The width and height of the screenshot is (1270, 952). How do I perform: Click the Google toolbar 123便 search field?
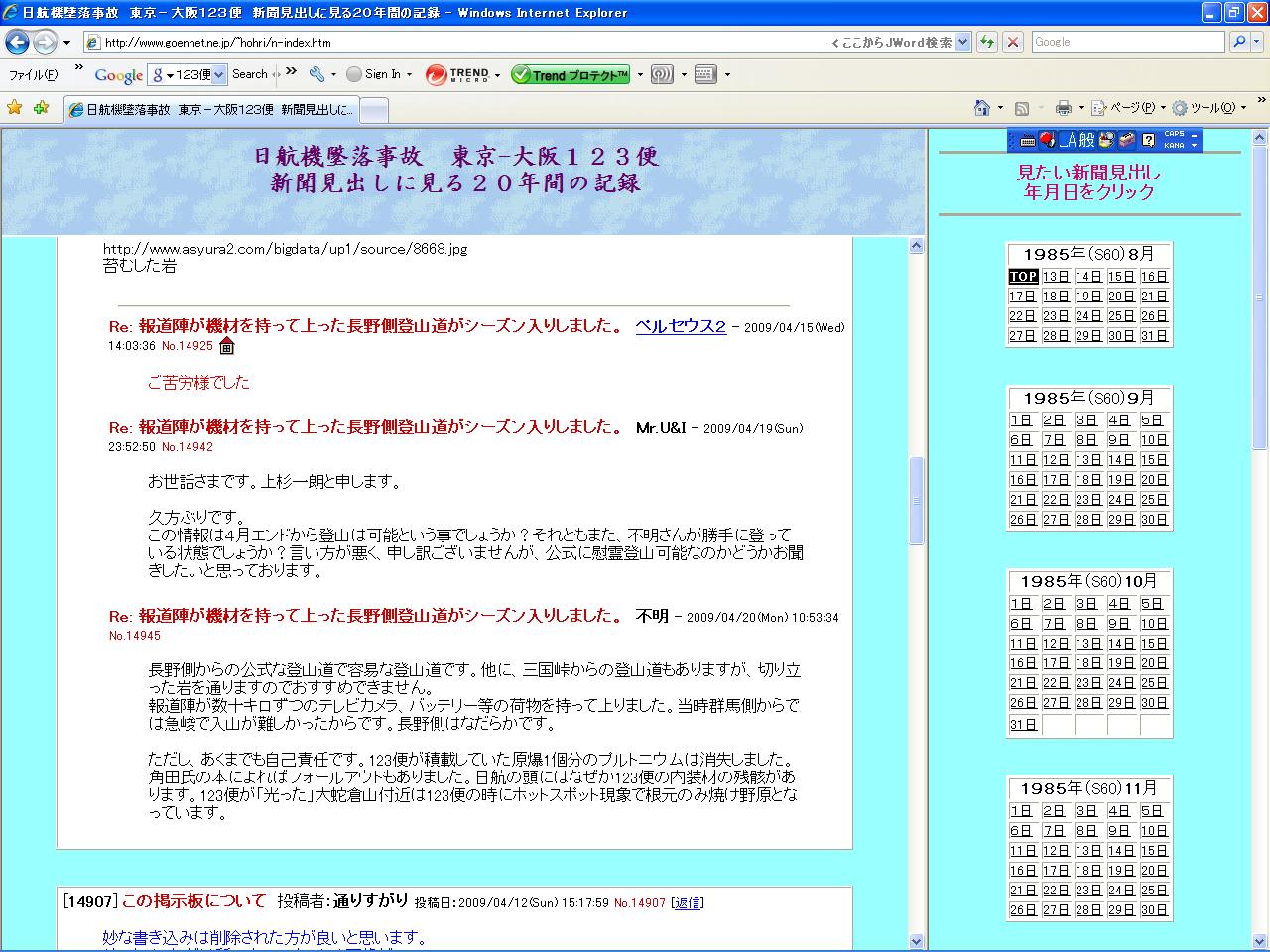point(187,74)
